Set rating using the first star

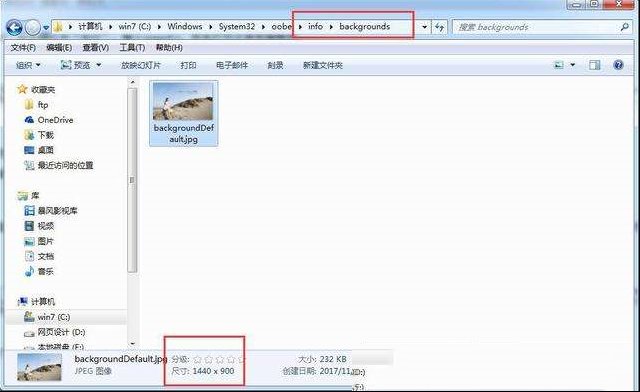coord(198,359)
